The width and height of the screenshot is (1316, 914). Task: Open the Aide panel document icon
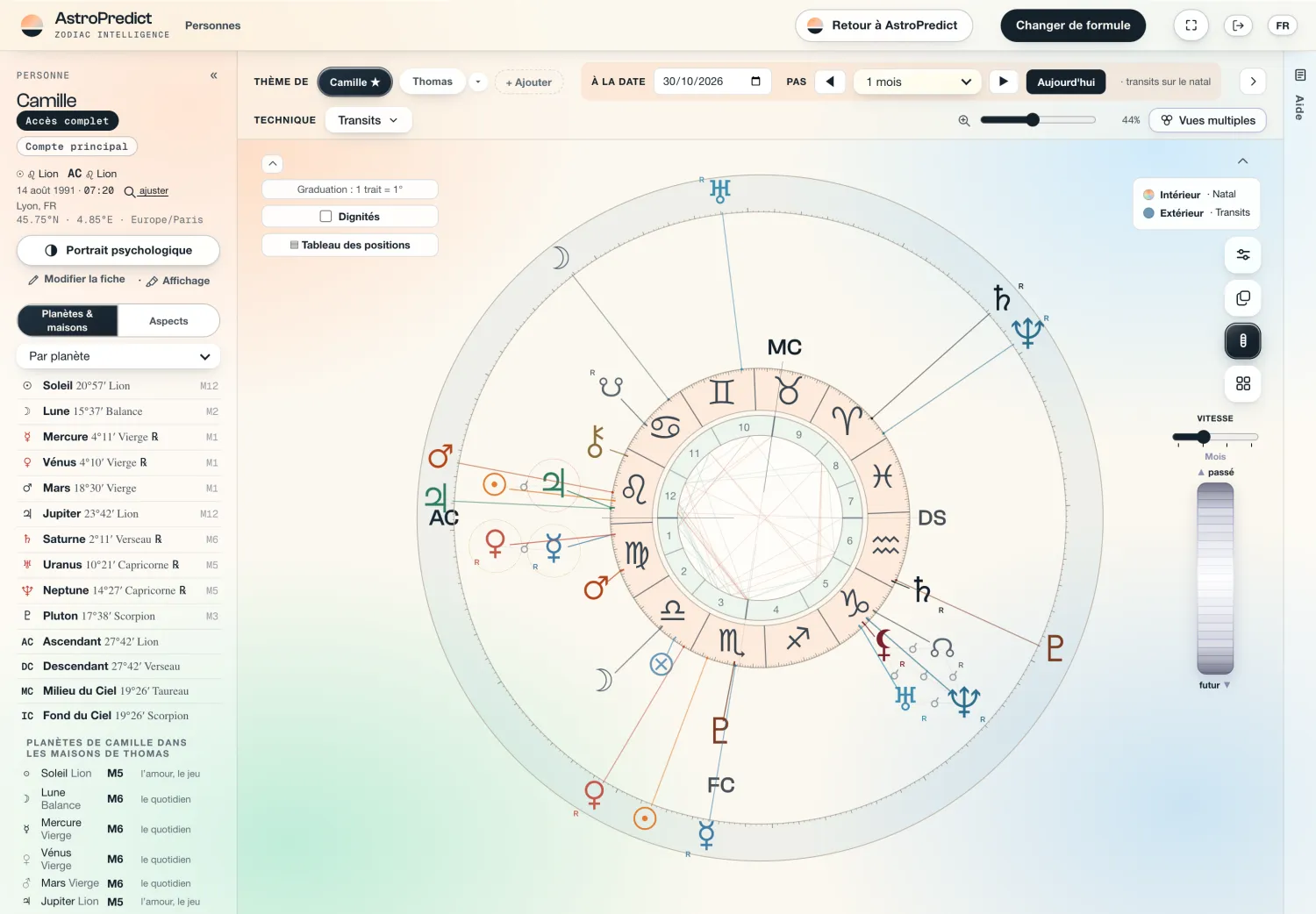tap(1299, 75)
